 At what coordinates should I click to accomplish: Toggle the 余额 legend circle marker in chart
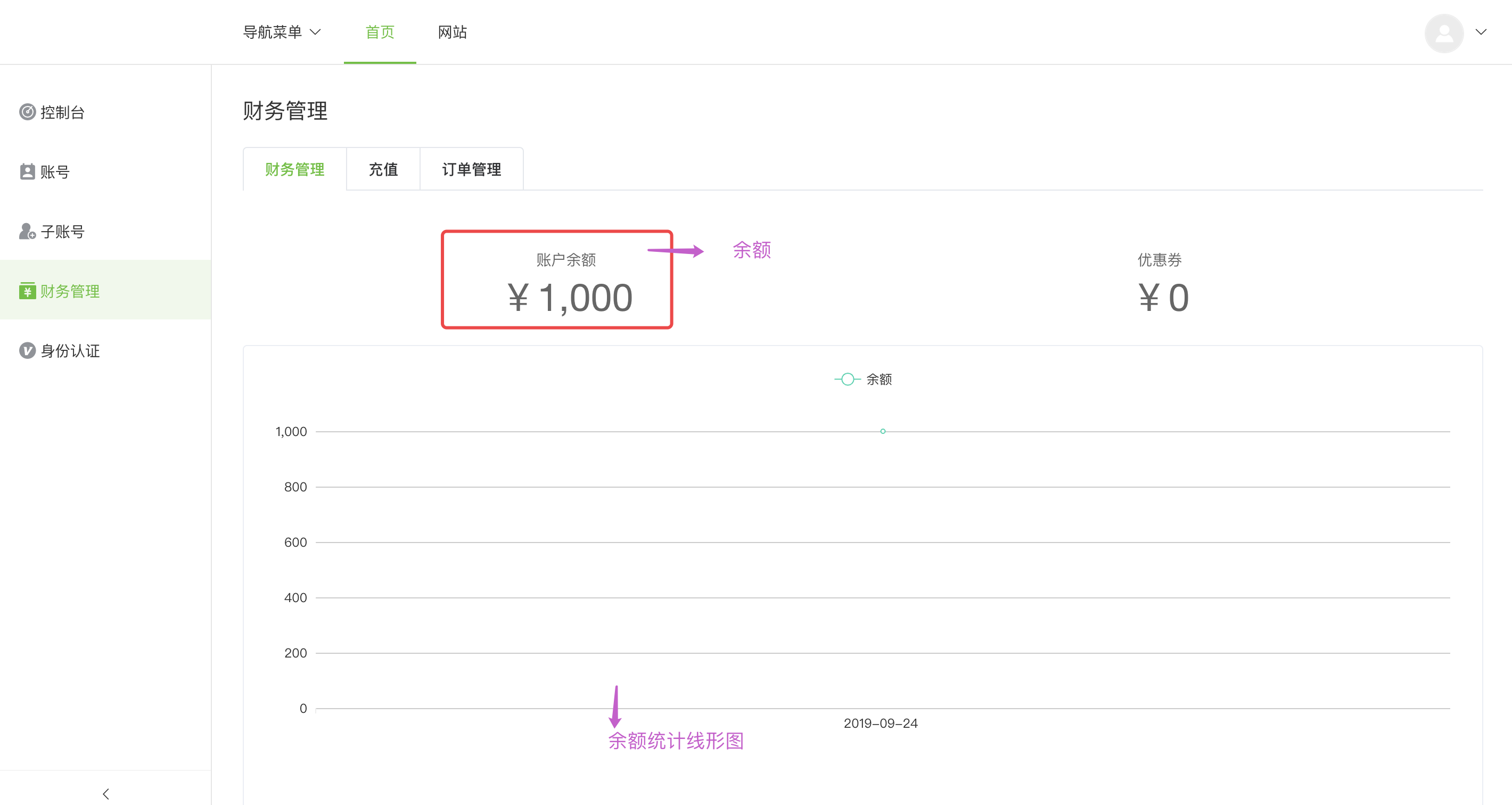click(x=847, y=379)
